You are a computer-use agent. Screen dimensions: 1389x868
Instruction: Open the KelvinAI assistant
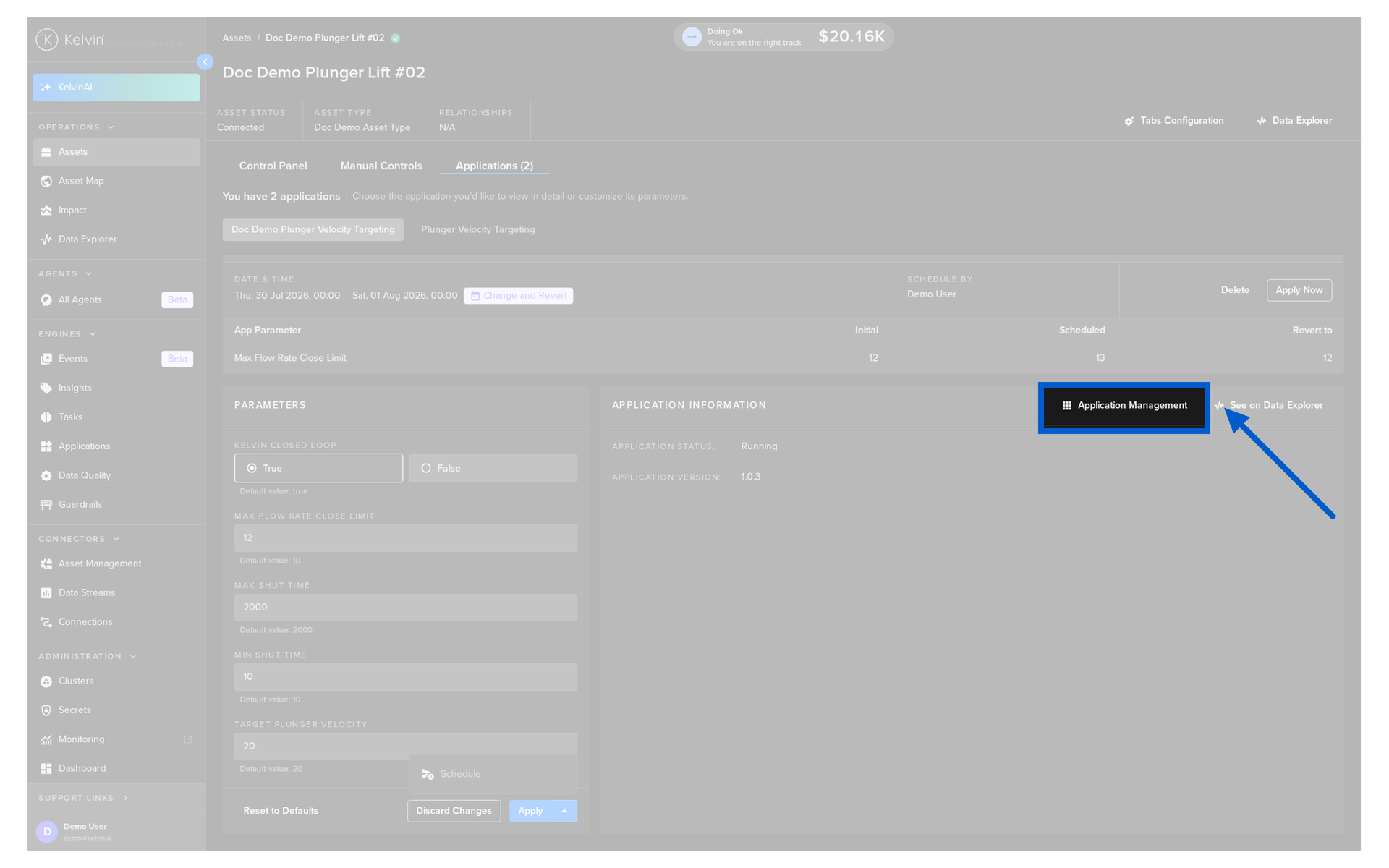pyautogui.click(x=116, y=88)
